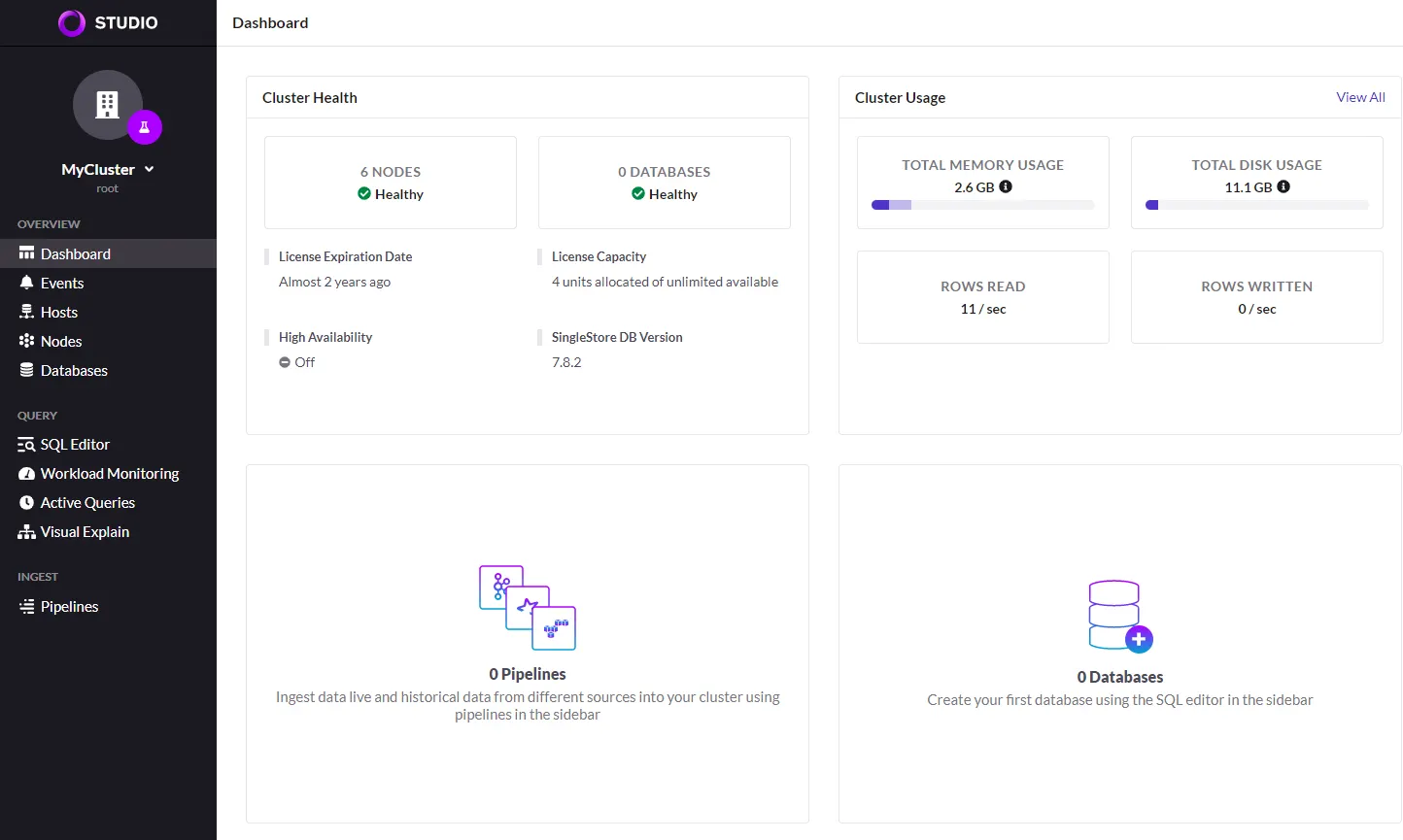Viewport: 1403px width, 840px height.
Task: Open View All cluster usage link
Action: [1360, 97]
